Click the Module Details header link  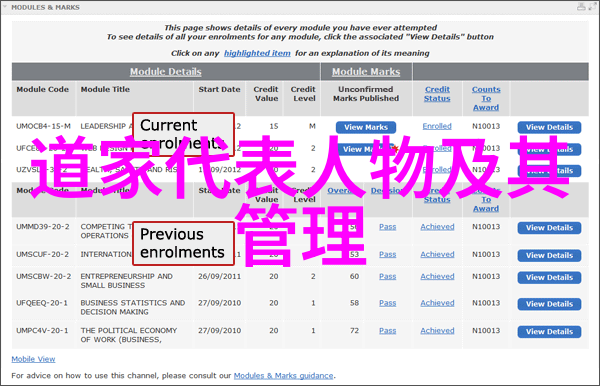(x=165, y=72)
